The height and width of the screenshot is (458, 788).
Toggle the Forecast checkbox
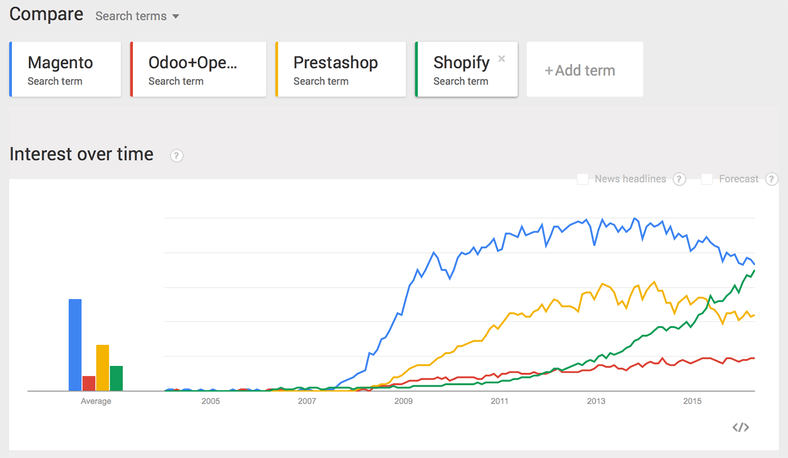(707, 179)
